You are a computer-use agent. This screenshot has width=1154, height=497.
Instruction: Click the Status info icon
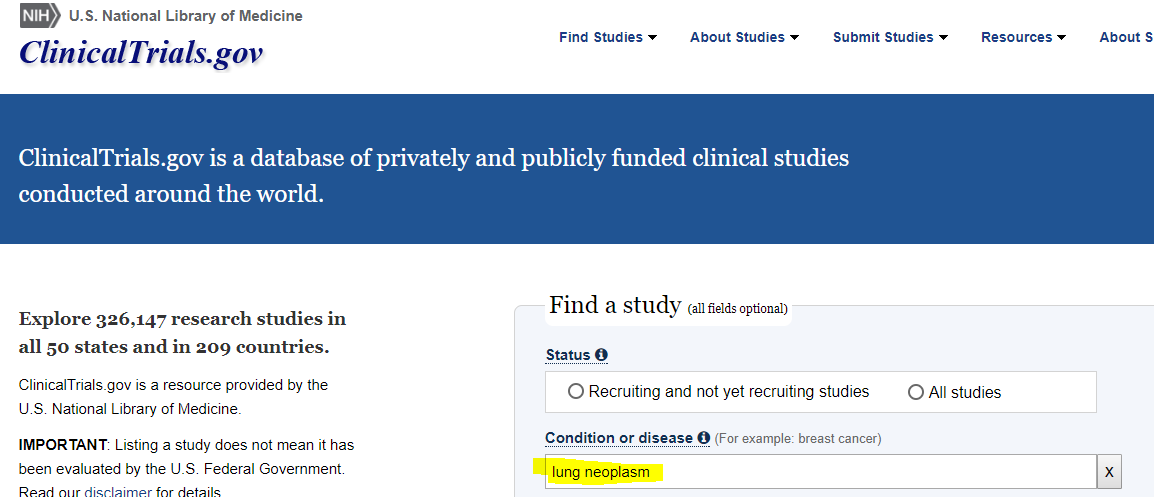point(601,355)
